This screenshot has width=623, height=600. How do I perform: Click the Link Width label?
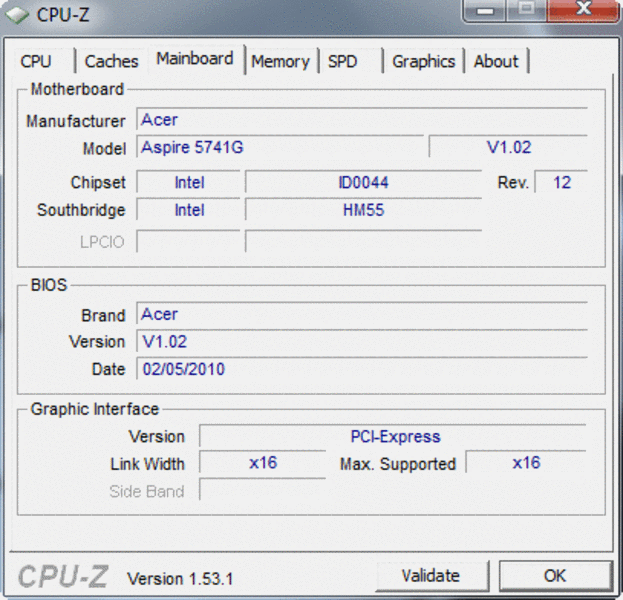click(x=147, y=464)
